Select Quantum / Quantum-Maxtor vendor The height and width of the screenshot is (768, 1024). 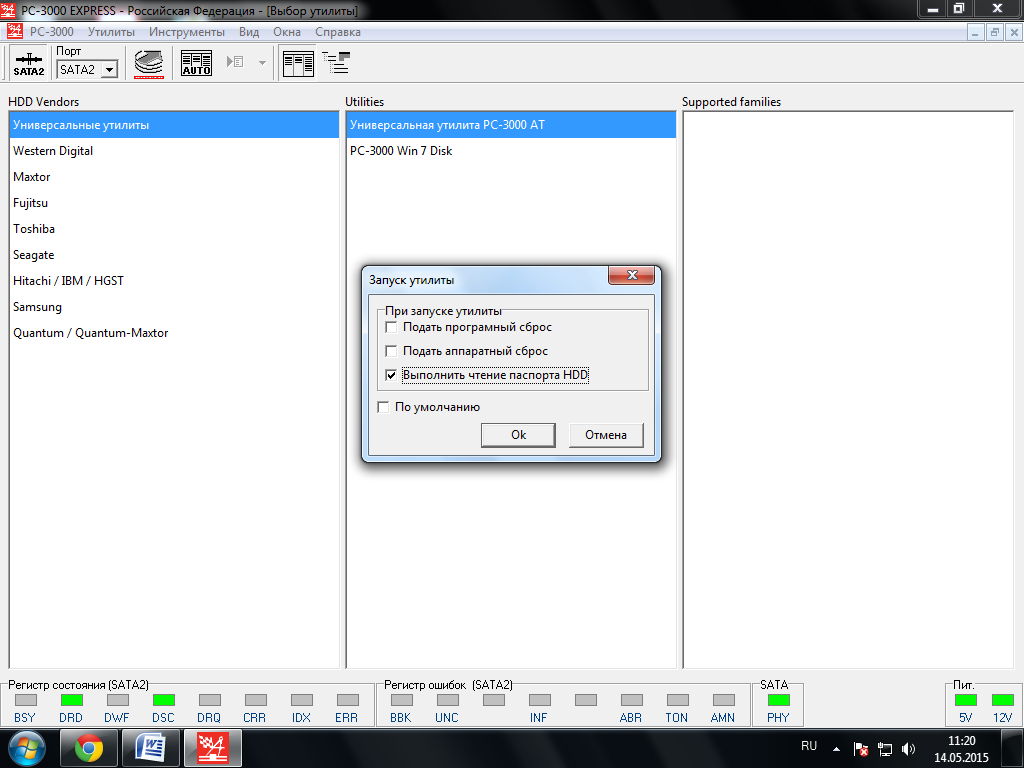174,333
